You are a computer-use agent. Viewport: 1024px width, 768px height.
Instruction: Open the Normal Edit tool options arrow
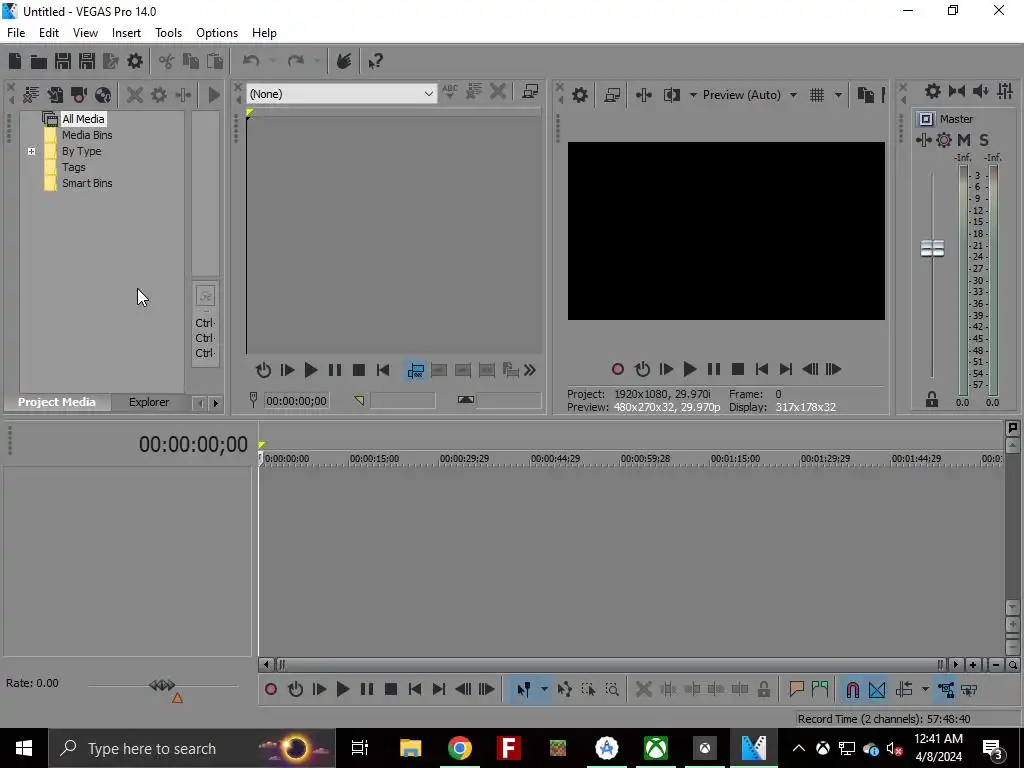544,689
